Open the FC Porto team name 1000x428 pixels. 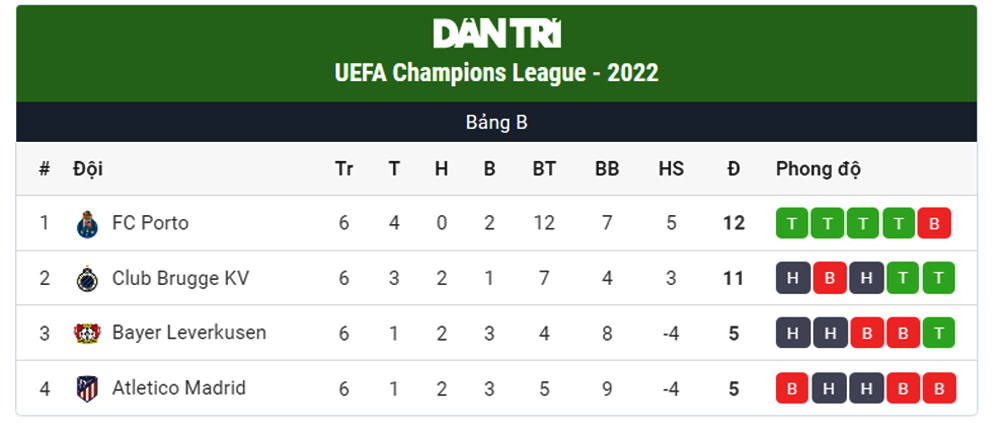click(151, 223)
